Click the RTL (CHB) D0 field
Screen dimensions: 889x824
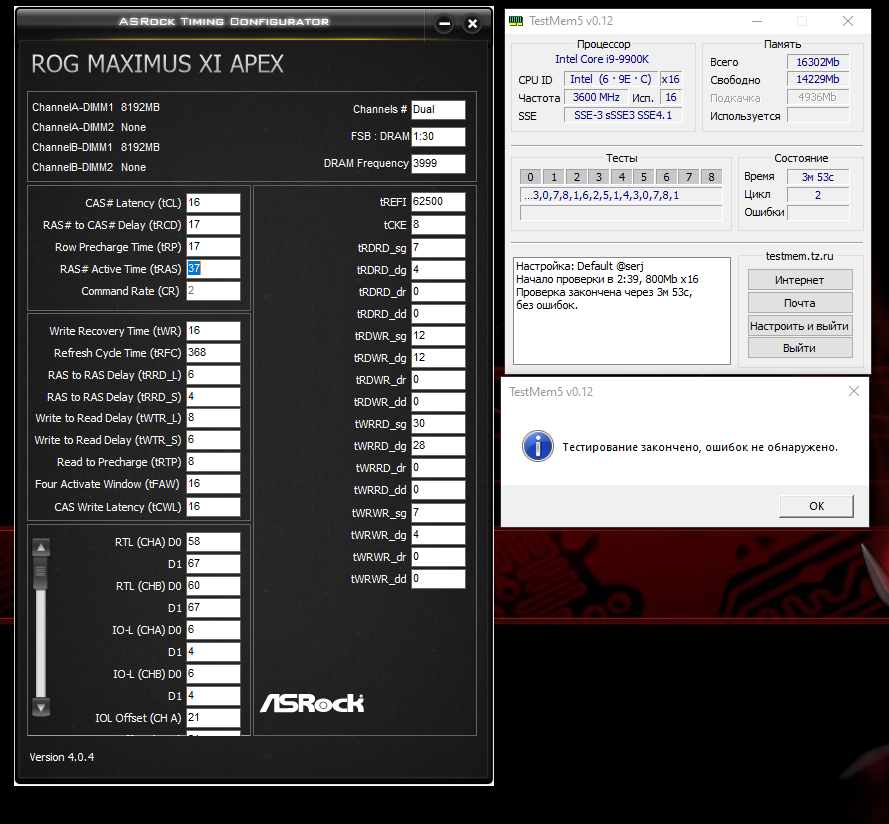pos(213,585)
